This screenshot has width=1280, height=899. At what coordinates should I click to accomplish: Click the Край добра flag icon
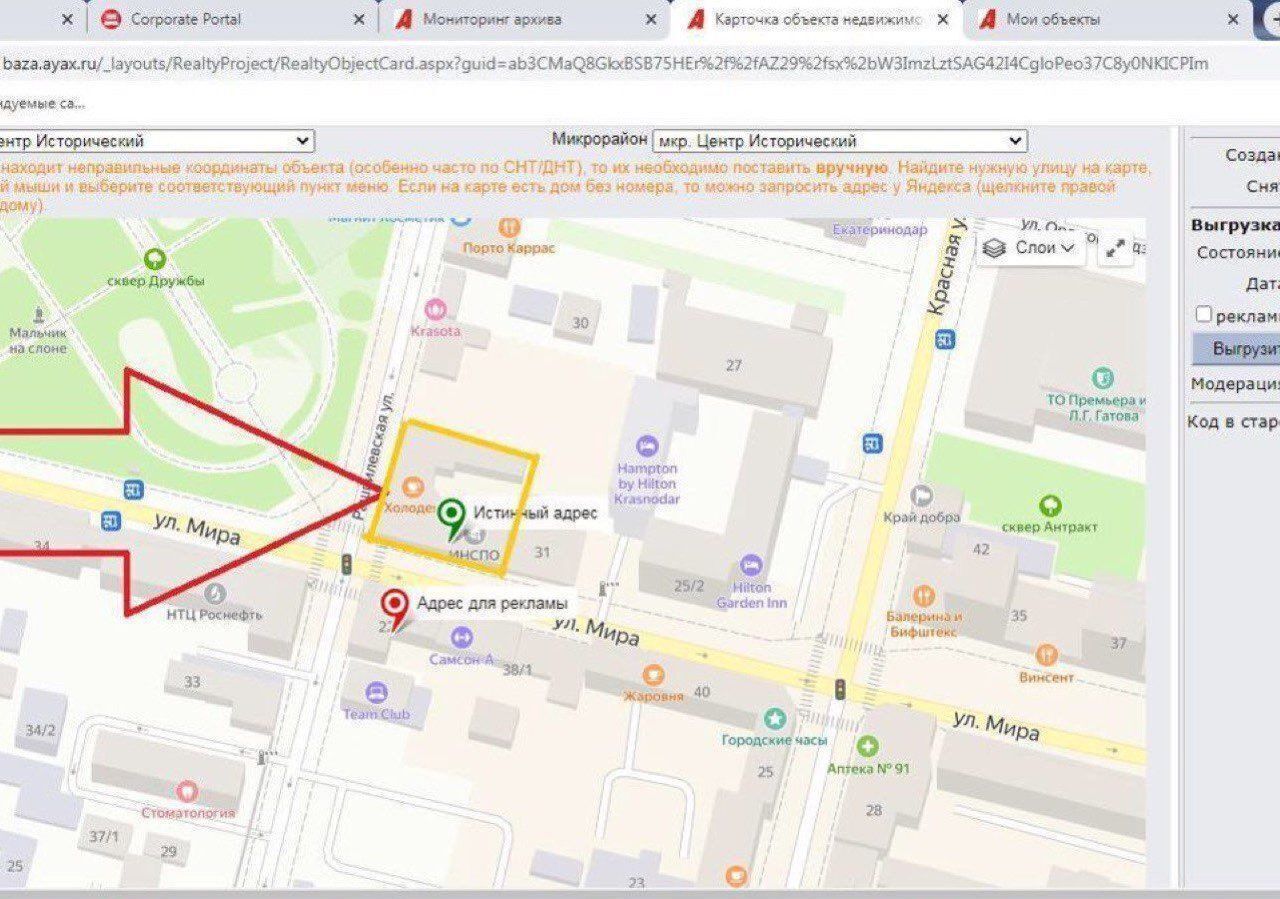click(921, 494)
